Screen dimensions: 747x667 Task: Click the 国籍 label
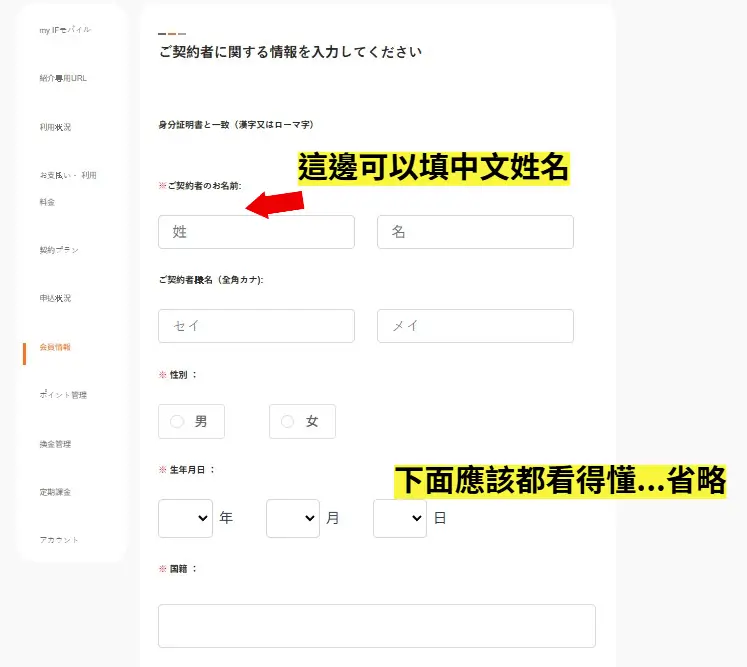tap(179, 569)
